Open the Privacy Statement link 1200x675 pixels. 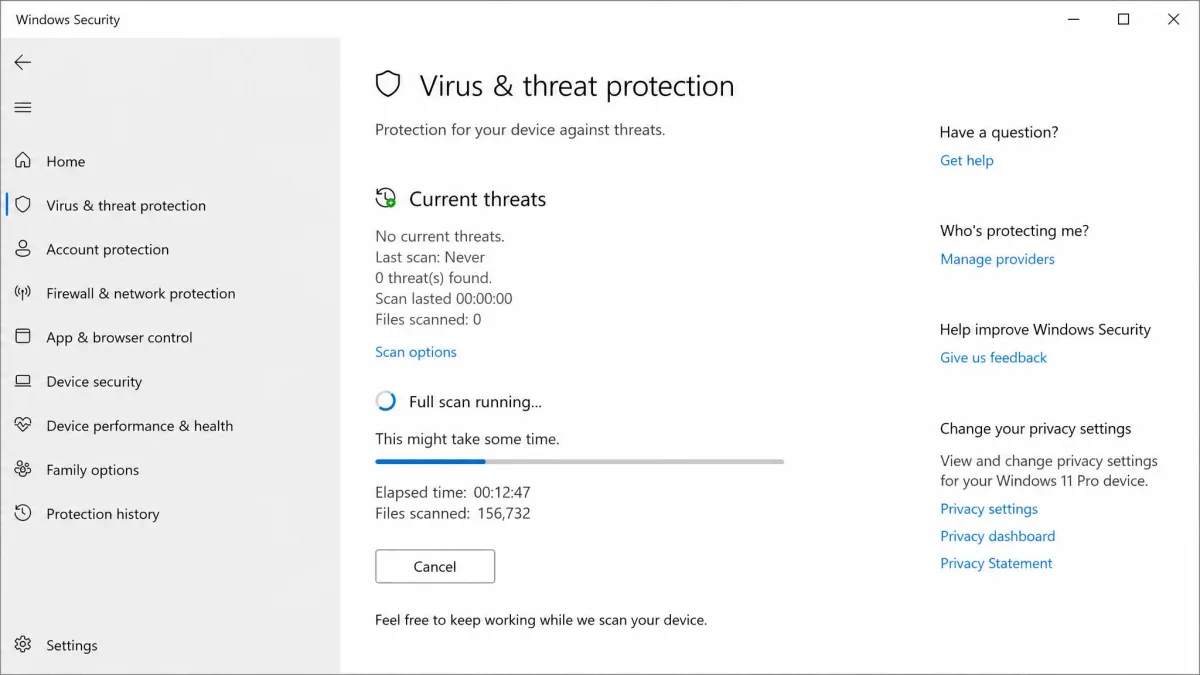996,563
